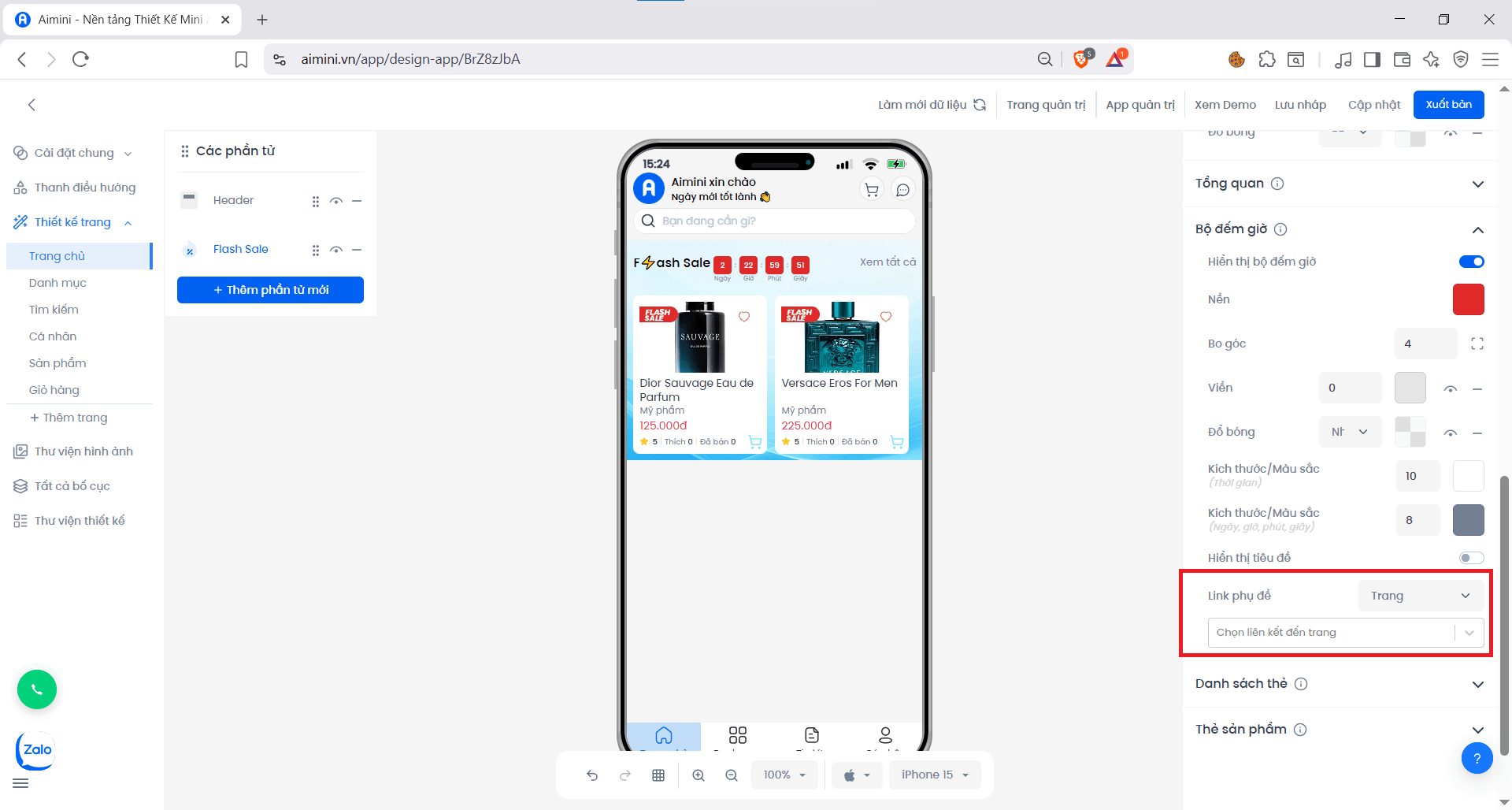Open the green phone call button
The height and width of the screenshot is (810, 1512).
pyautogui.click(x=37, y=689)
